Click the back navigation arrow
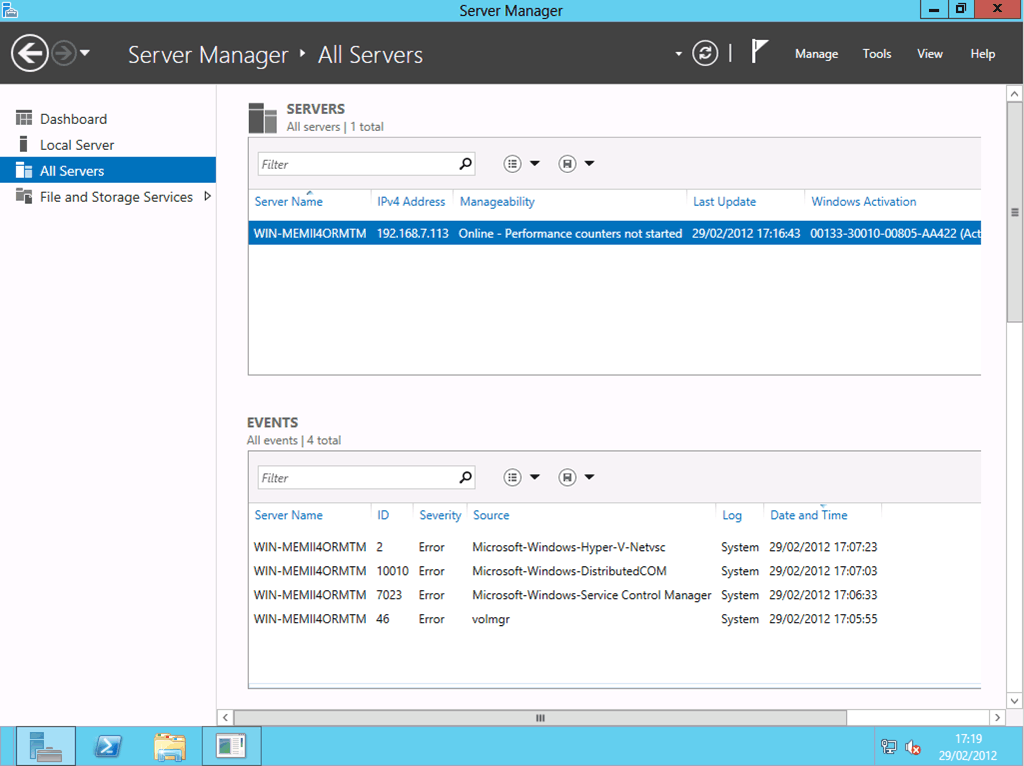The width and height of the screenshot is (1024, 766). [30, 54]
